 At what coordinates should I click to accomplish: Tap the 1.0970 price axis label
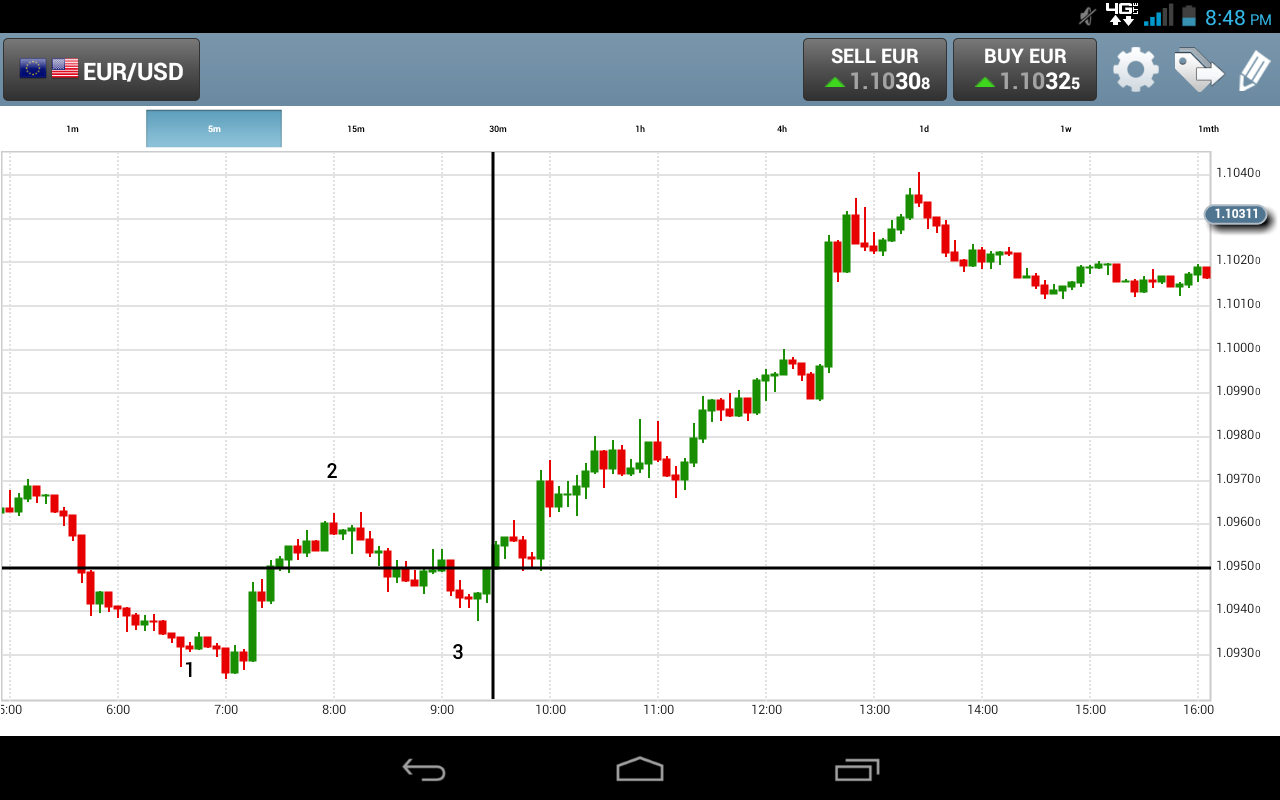click(1238, 479)
